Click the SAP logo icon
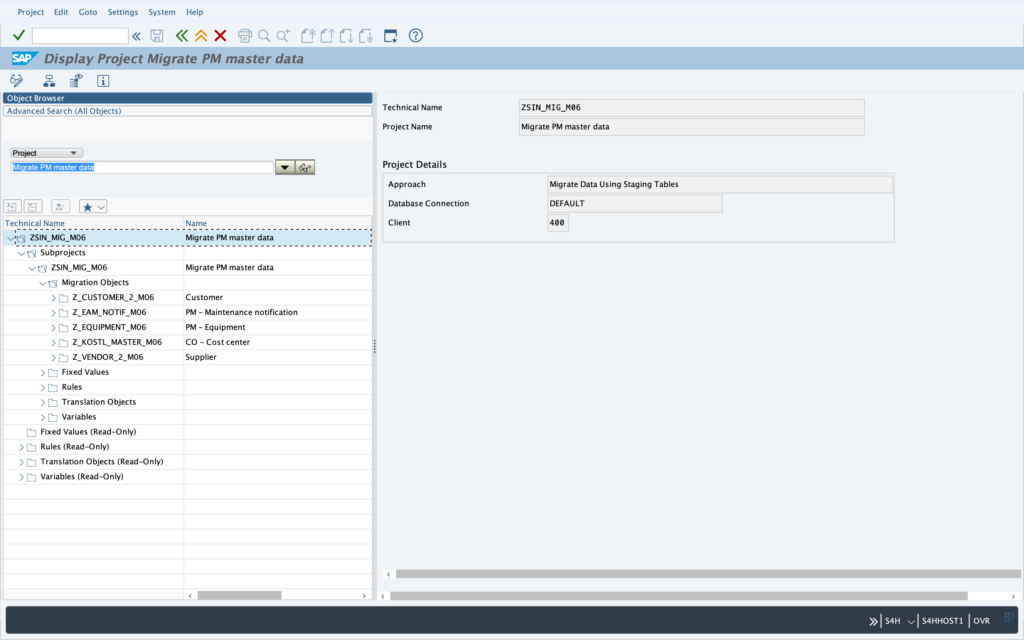This screenshot has width=1024, height=640. (25, 59)
